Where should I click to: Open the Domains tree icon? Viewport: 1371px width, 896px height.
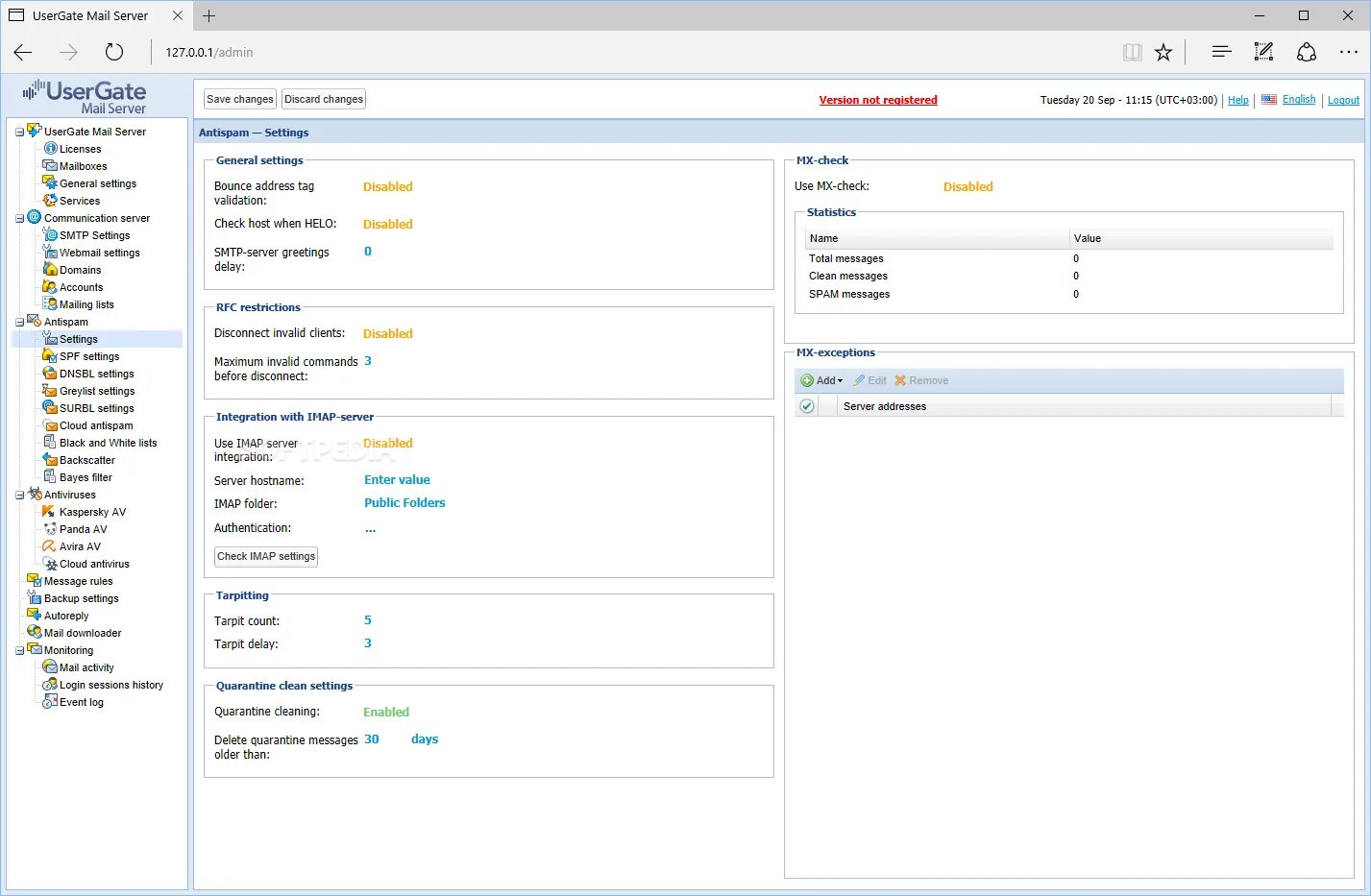pos(50,270)
